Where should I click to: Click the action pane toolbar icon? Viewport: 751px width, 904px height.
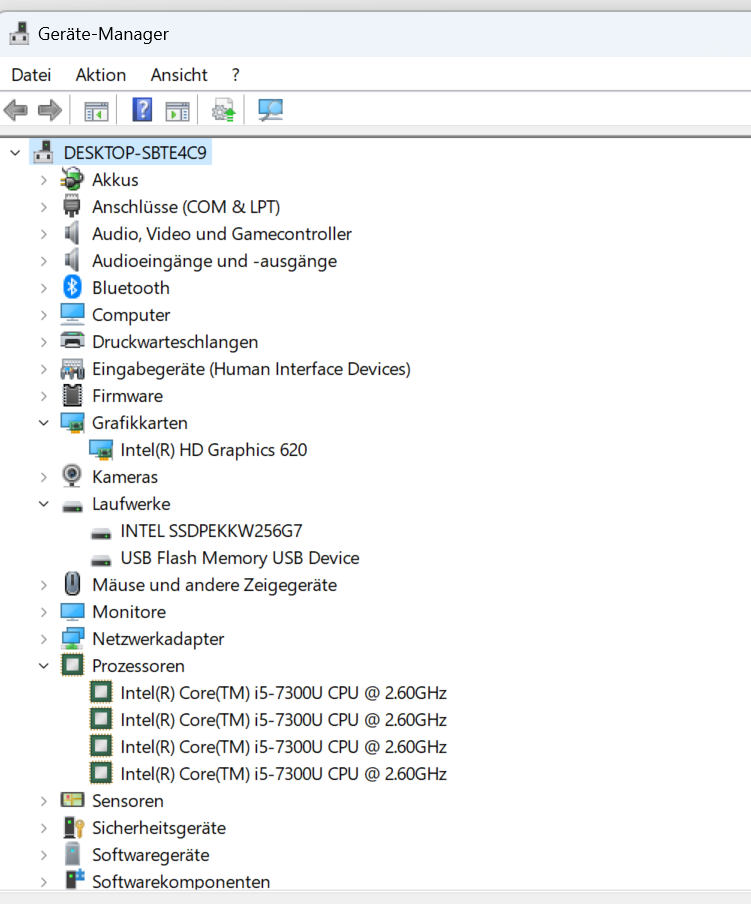pos(177,111)
